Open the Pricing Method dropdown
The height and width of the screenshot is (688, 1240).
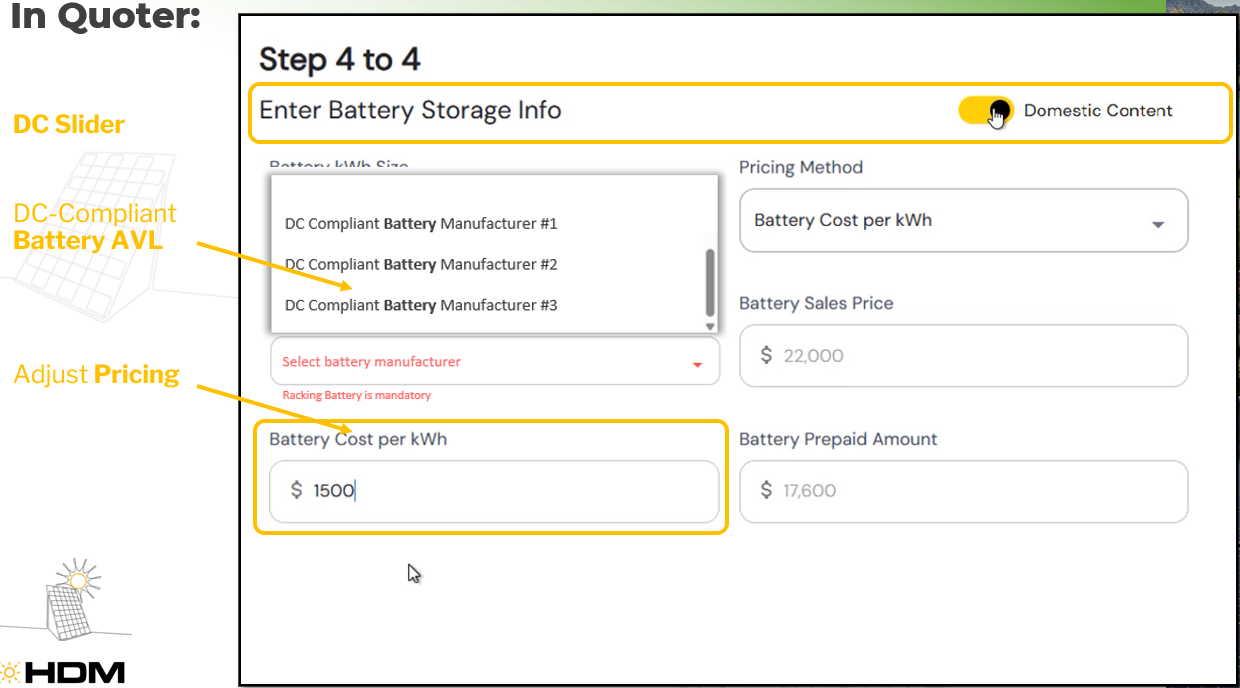[962, 221]
